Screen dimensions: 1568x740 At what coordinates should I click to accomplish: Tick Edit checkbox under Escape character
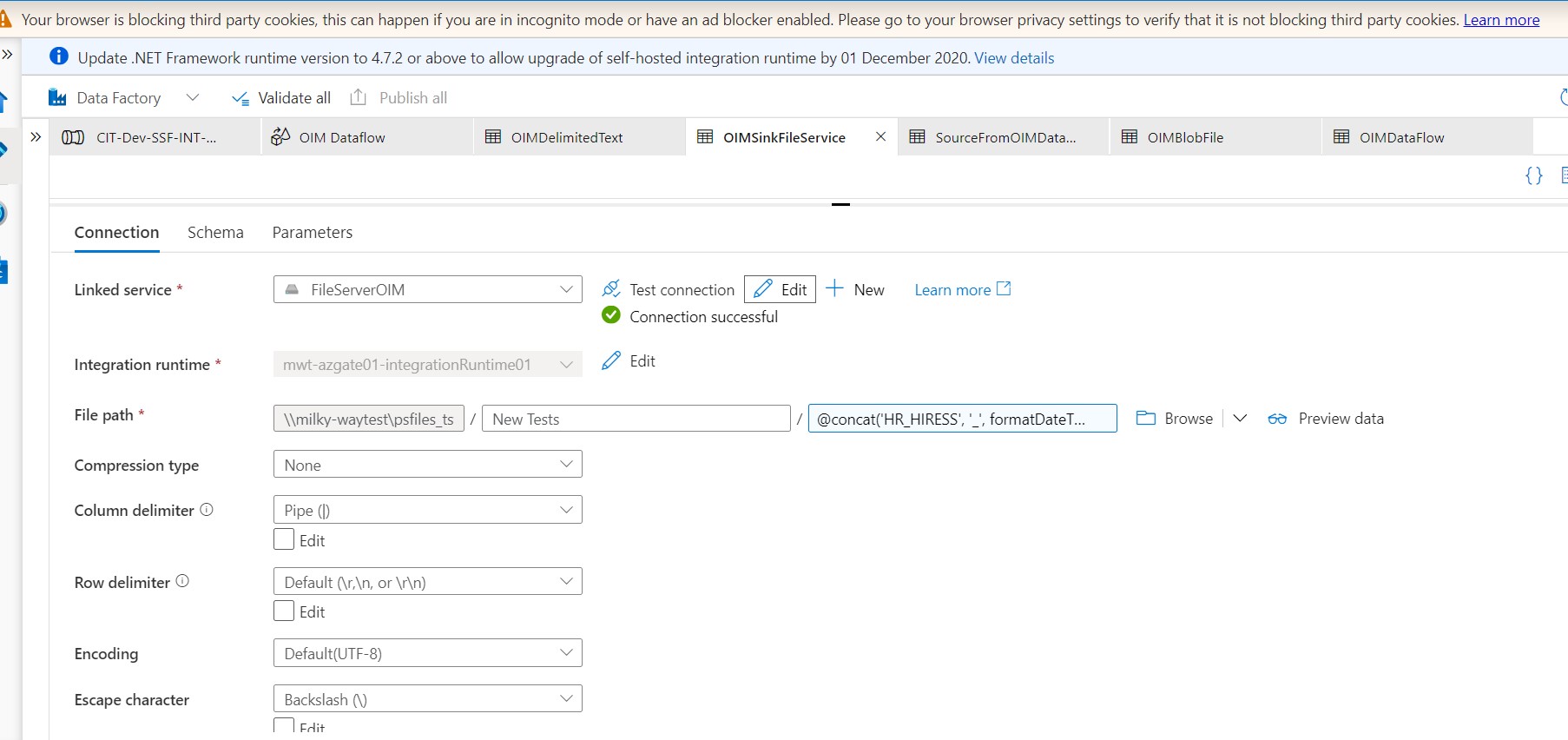pos(284,725)
